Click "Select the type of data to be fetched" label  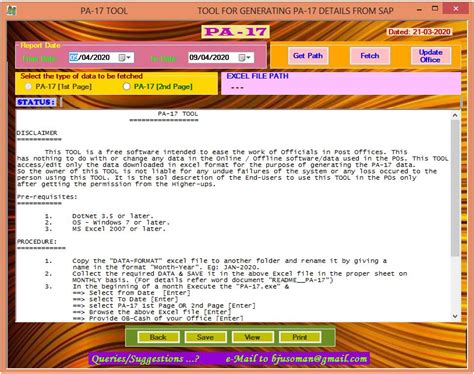click(x=81, y=76)
